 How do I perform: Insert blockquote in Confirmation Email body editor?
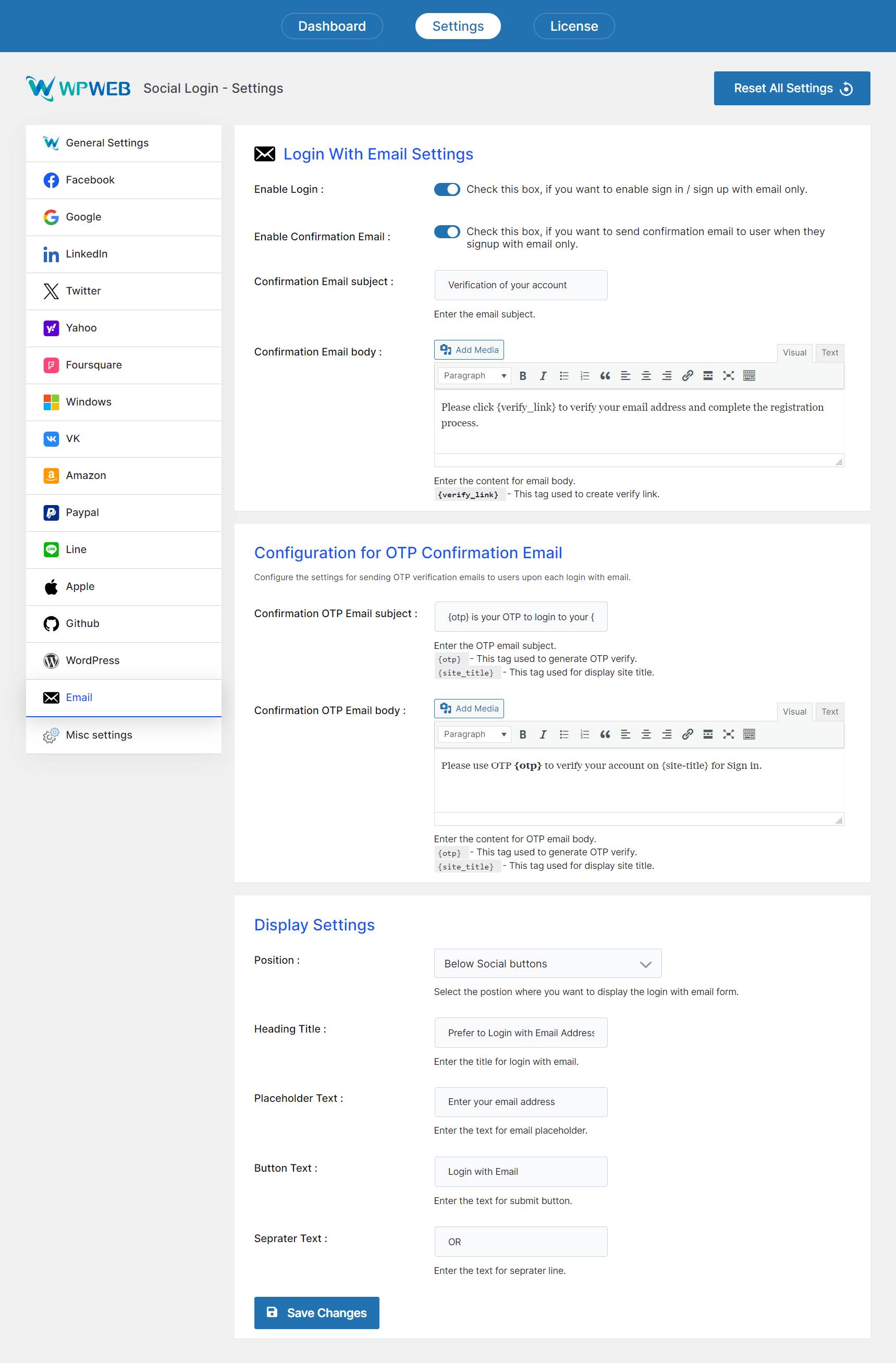tap(605, 376)
